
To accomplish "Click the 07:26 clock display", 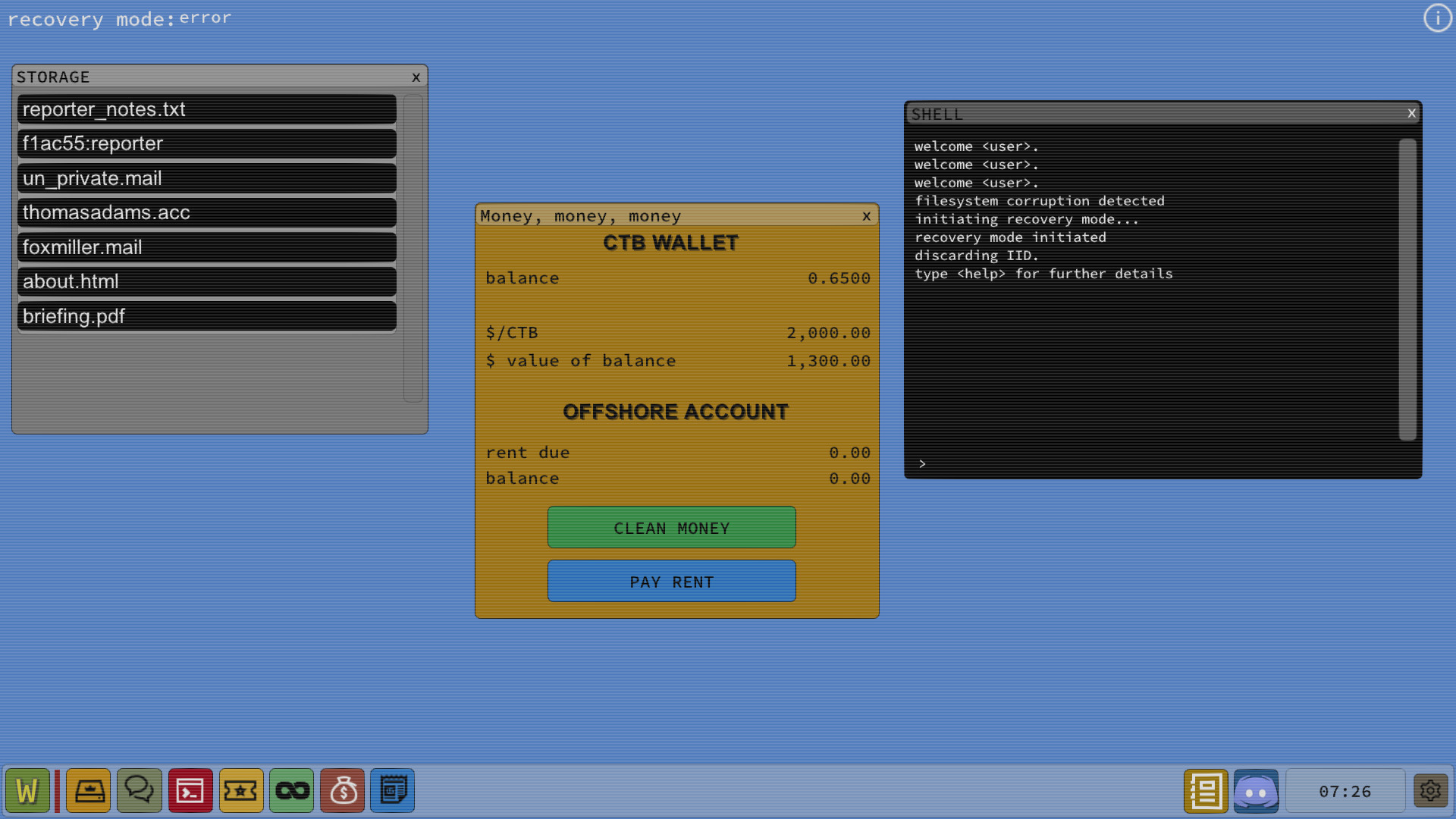I will (1346, 790).
